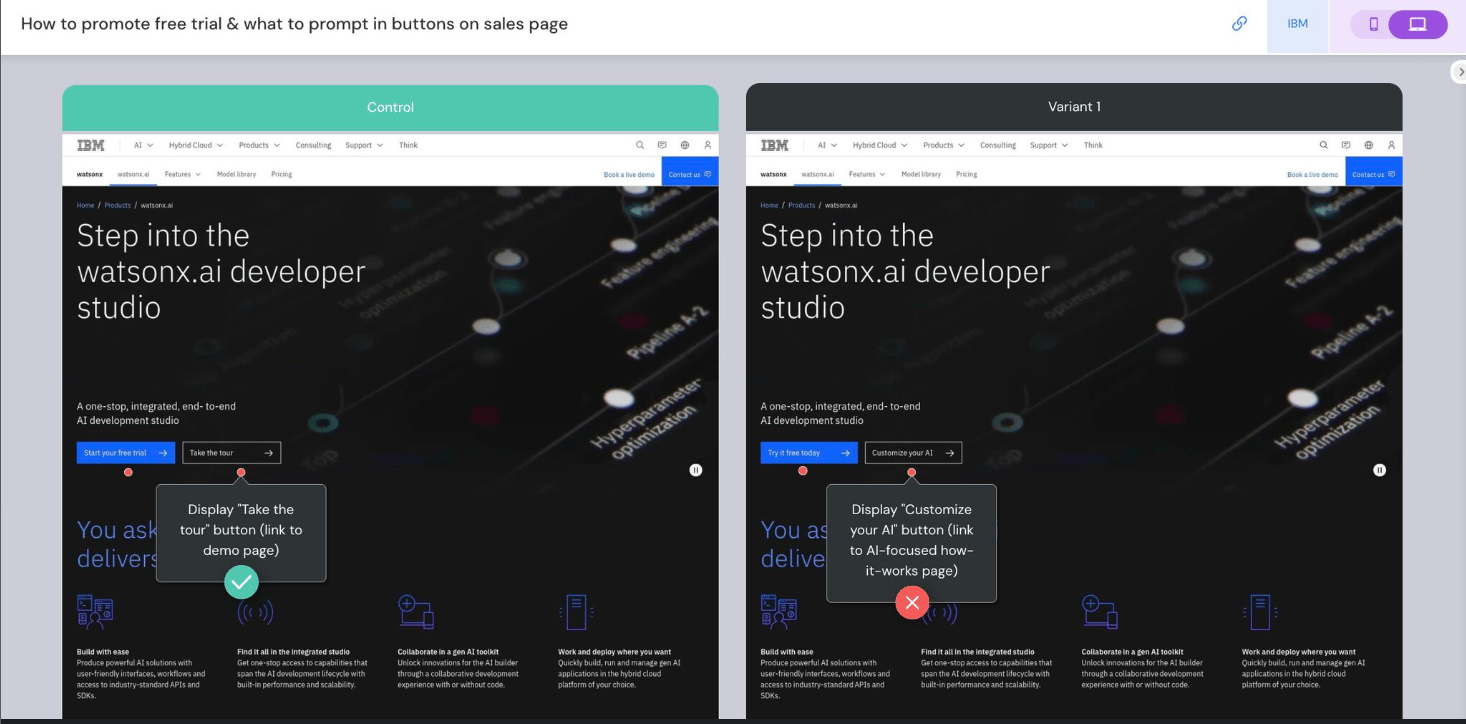The width and height of the screenshot is (1466, 724).
Task: Open the chat icon in Variant 1
Action: point(1346,145)
